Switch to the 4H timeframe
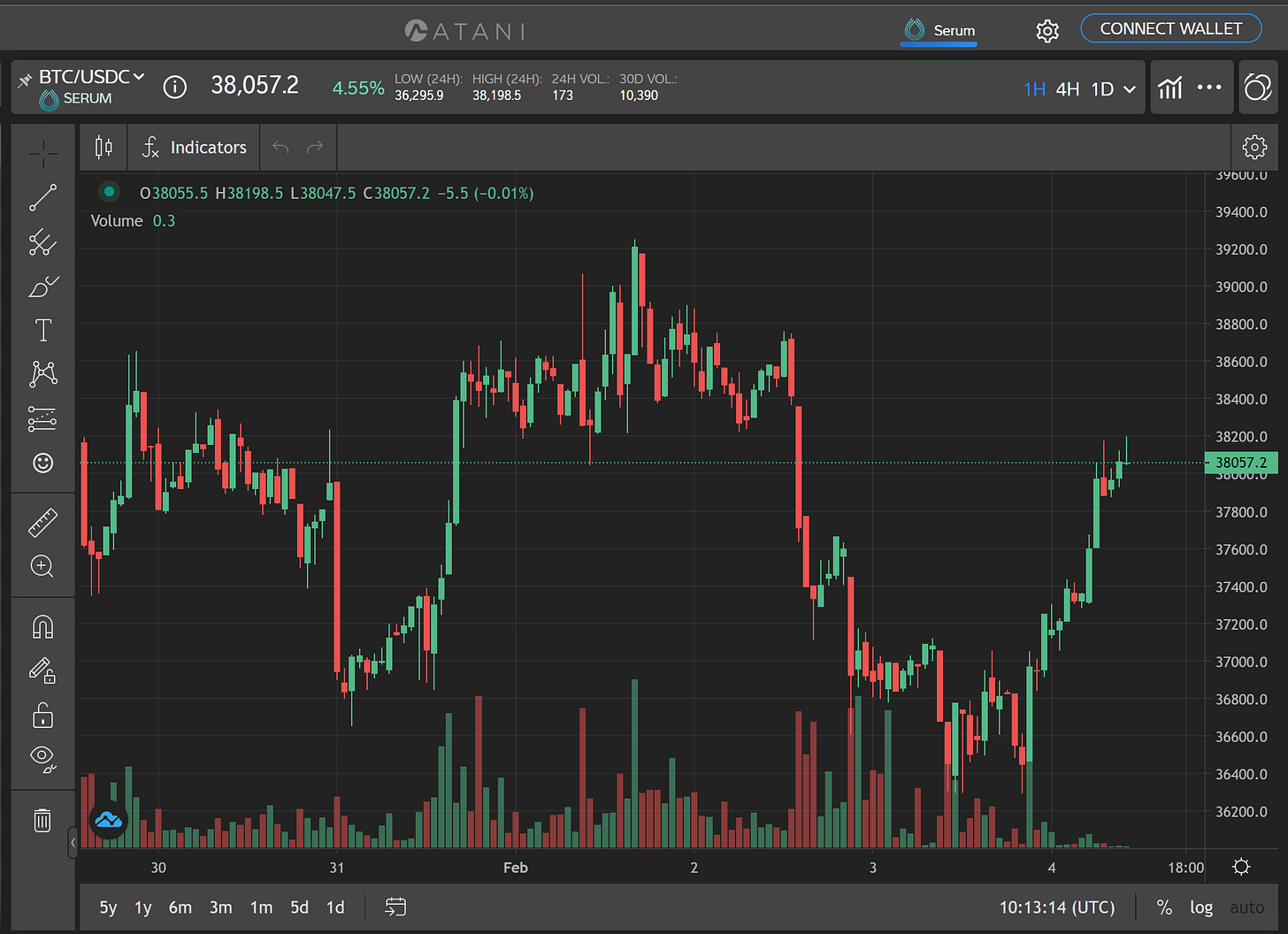Screen dimensions: 1288x934 (x=1068, y=89)
